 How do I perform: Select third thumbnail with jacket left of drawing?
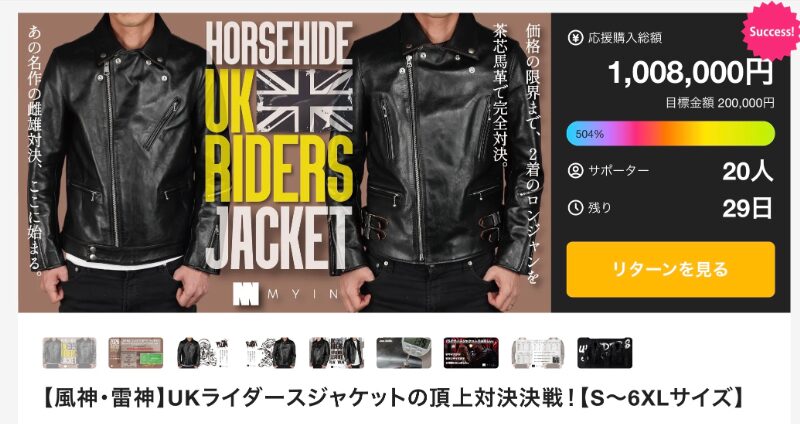(x=203, y=353)
